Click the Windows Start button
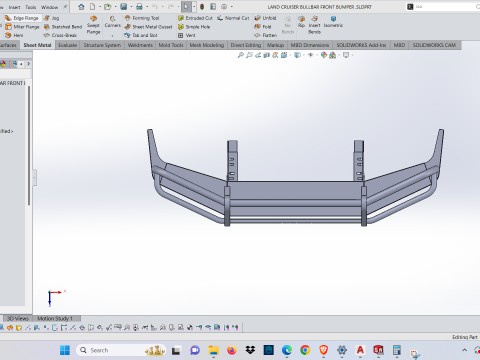Image resolution: width=480 pixels, height=360 pixels. pyautogui.click(x=65, y=350)
